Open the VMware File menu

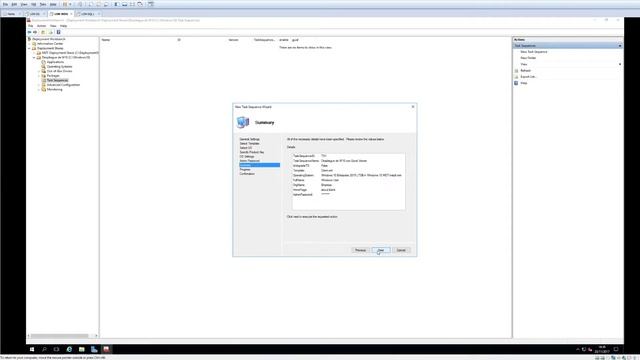5,4
